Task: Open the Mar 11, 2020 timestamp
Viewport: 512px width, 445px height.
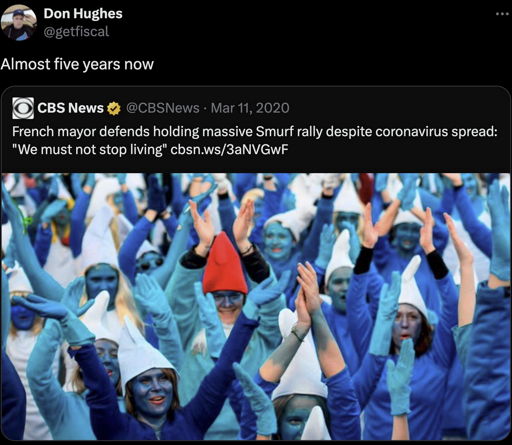Action: pyautogui.click(x=250, y=108)
